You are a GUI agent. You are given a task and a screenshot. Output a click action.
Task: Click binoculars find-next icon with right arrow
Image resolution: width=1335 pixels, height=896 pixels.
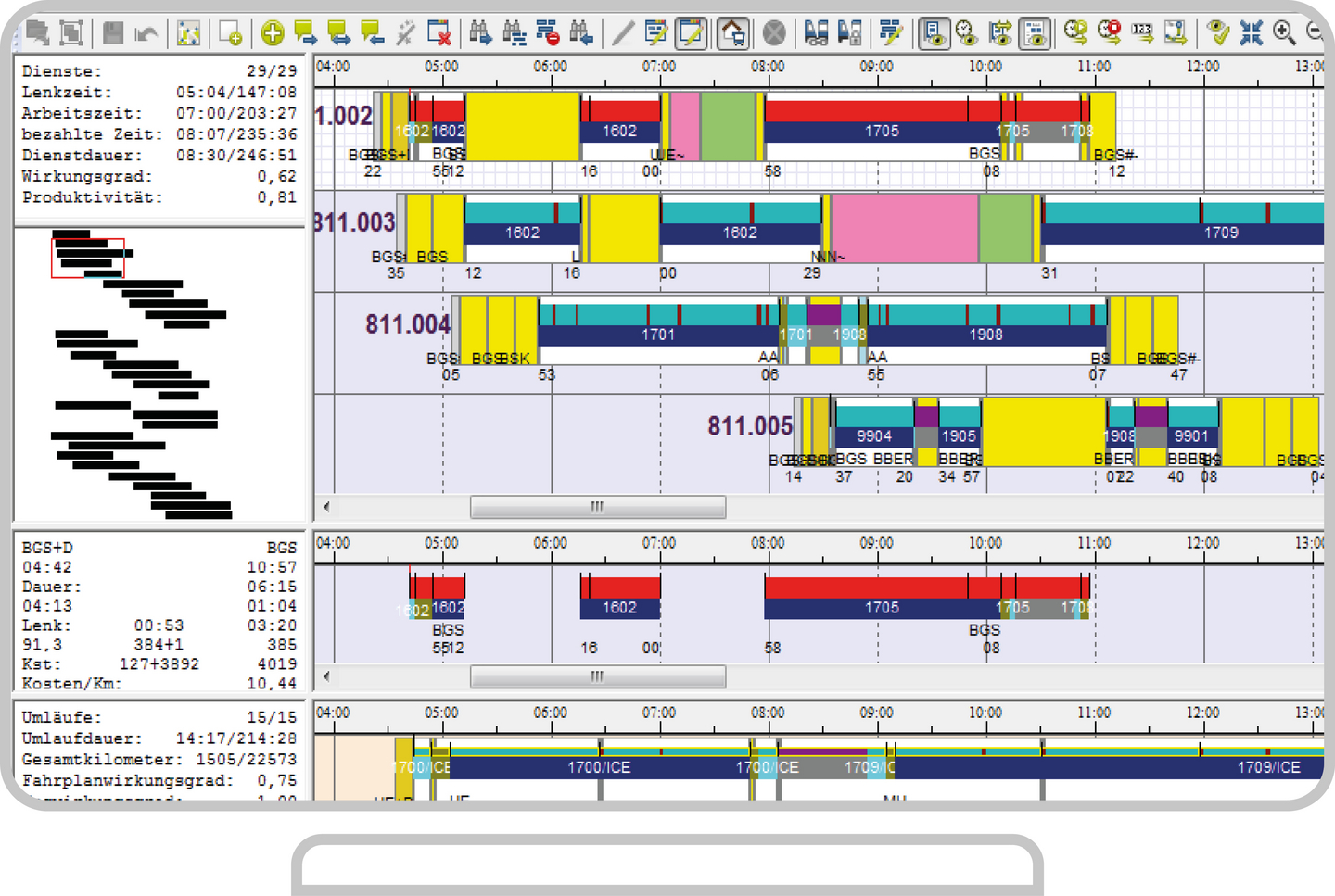pos(480,34)
